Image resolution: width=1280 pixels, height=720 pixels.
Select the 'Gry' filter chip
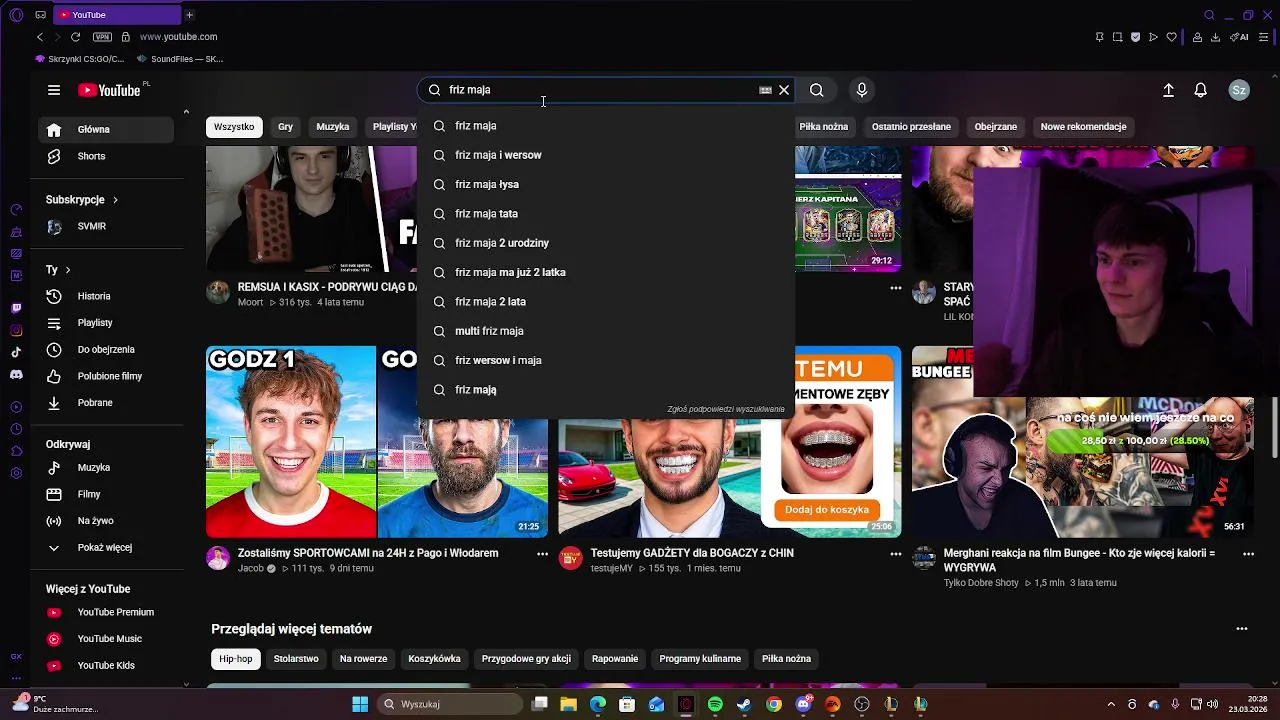pos(285,127)
